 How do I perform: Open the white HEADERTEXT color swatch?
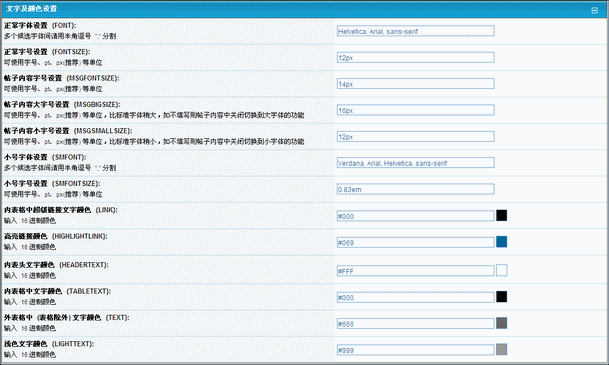[501, 270]
